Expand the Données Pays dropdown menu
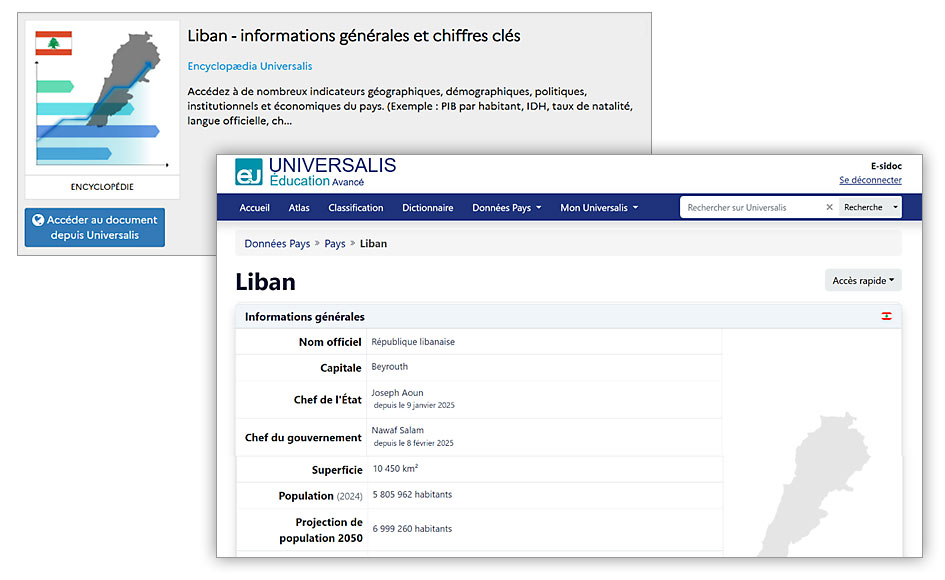Screen dimensions: 945x580 pyautogui.click(x=506, y=208)
